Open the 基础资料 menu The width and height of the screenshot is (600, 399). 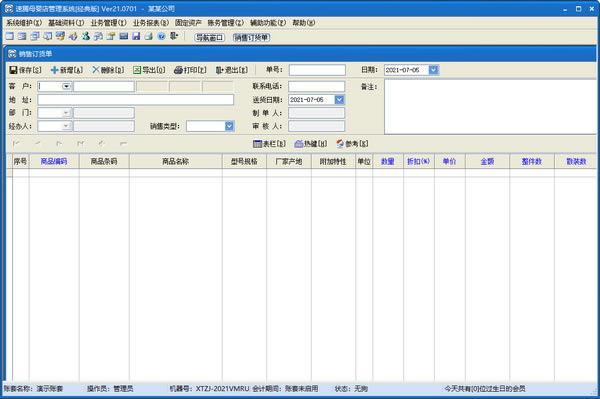point(66,23)
